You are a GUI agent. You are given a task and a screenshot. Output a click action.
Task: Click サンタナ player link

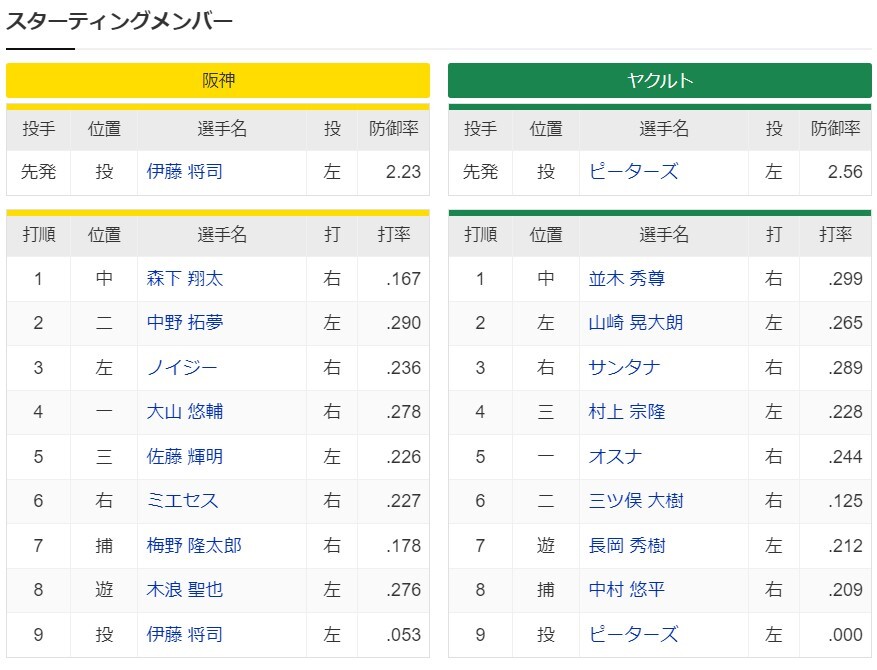click(624, 368)
